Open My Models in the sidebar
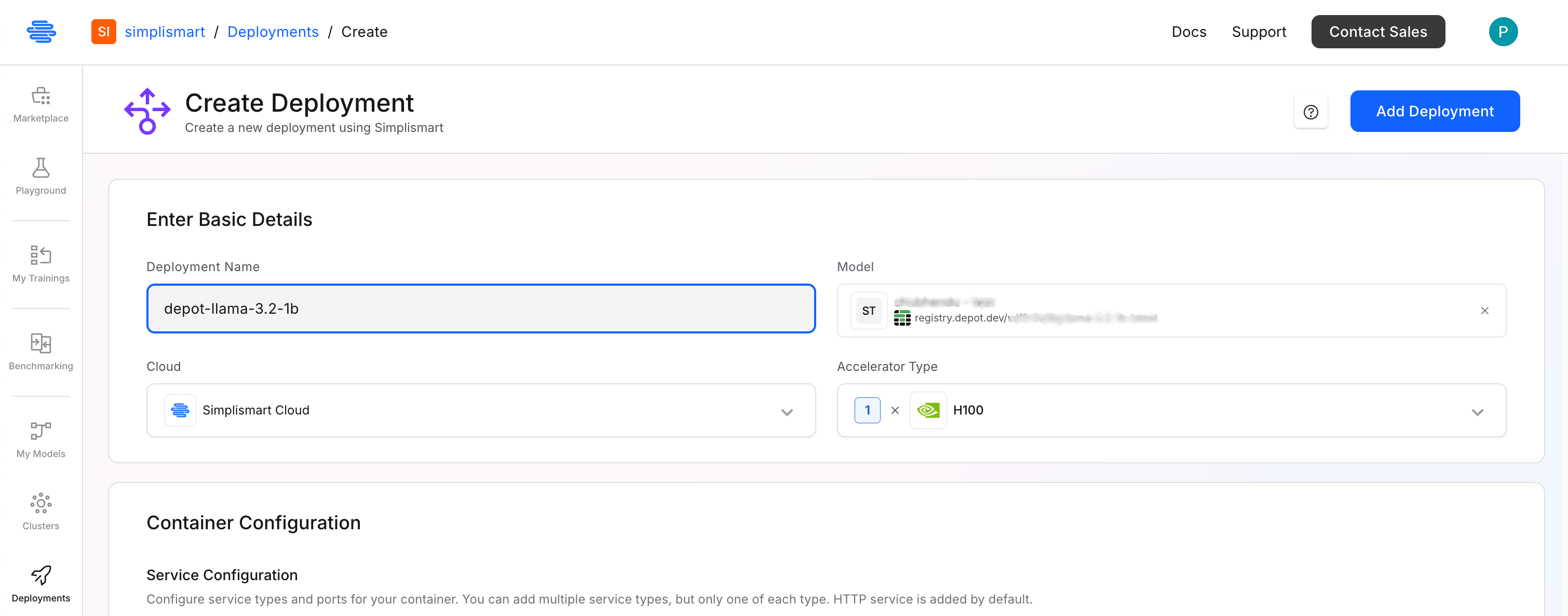 40,437
